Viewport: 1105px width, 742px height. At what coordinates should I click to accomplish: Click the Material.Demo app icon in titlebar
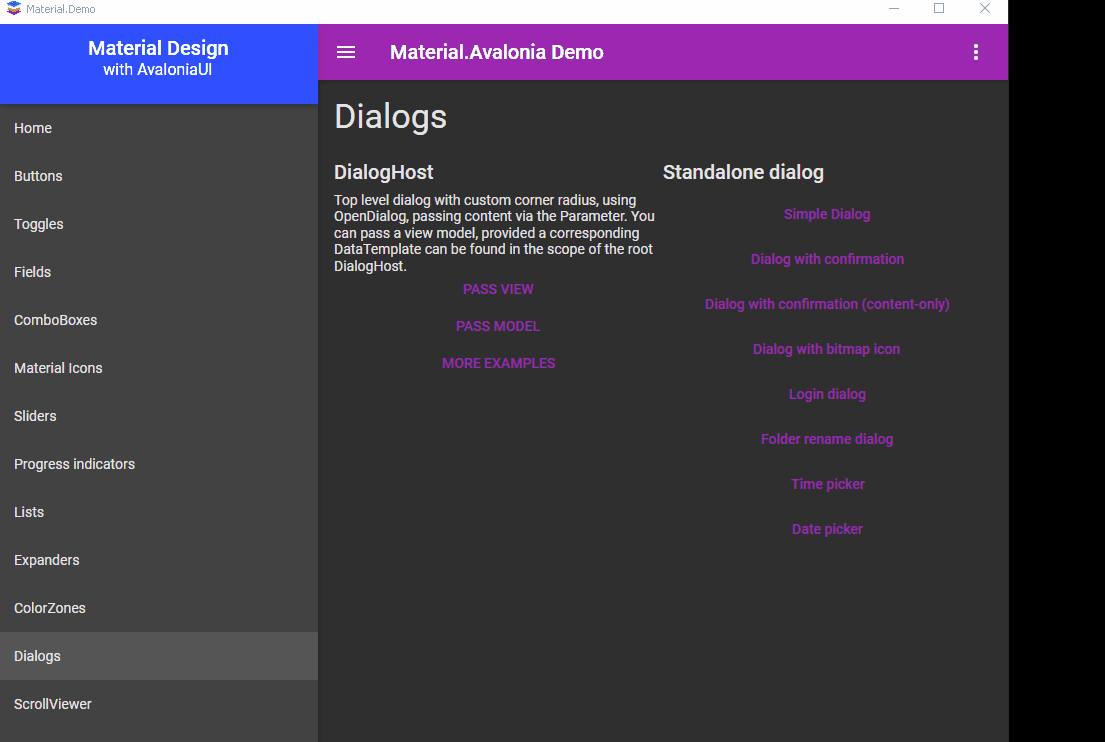[14, 8]
